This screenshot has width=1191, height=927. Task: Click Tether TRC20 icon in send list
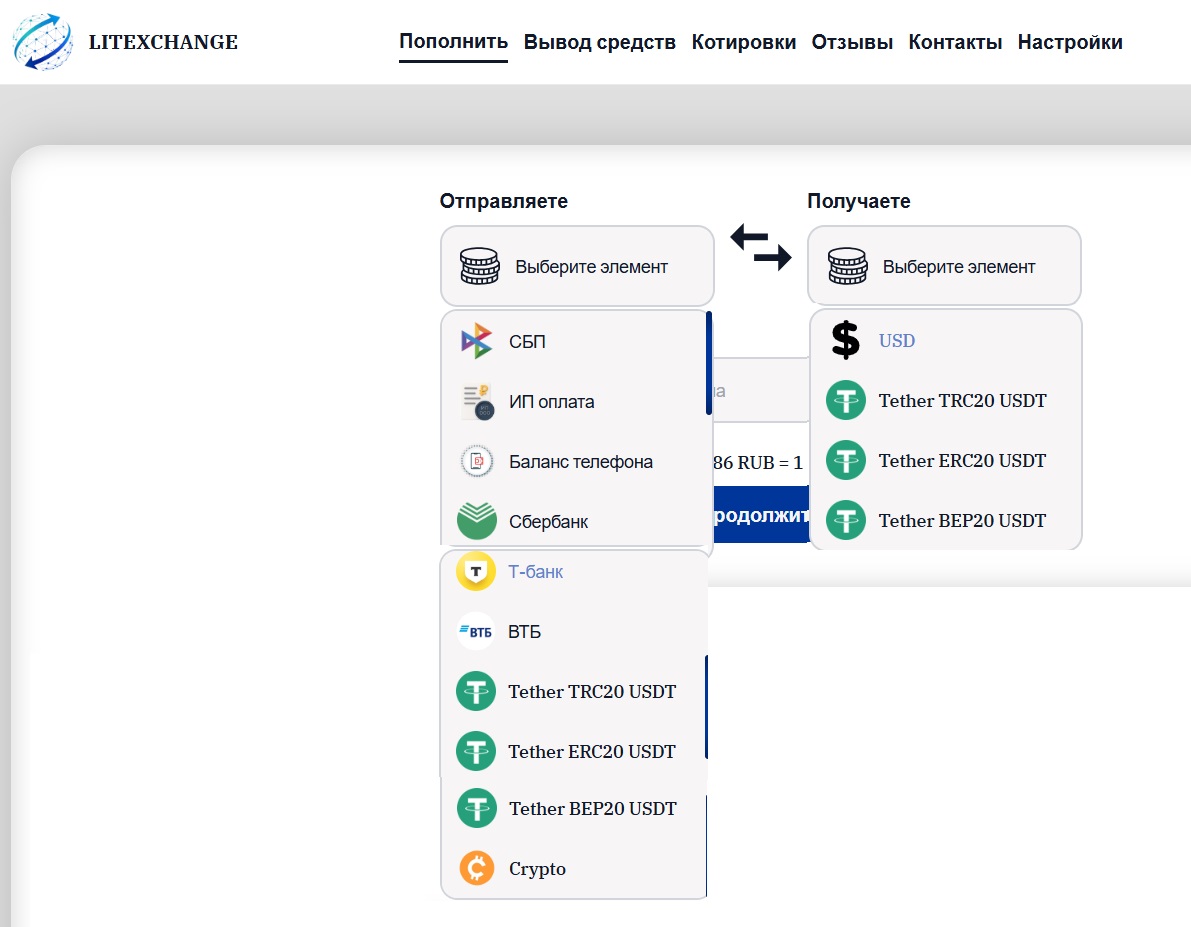point(476,691)
